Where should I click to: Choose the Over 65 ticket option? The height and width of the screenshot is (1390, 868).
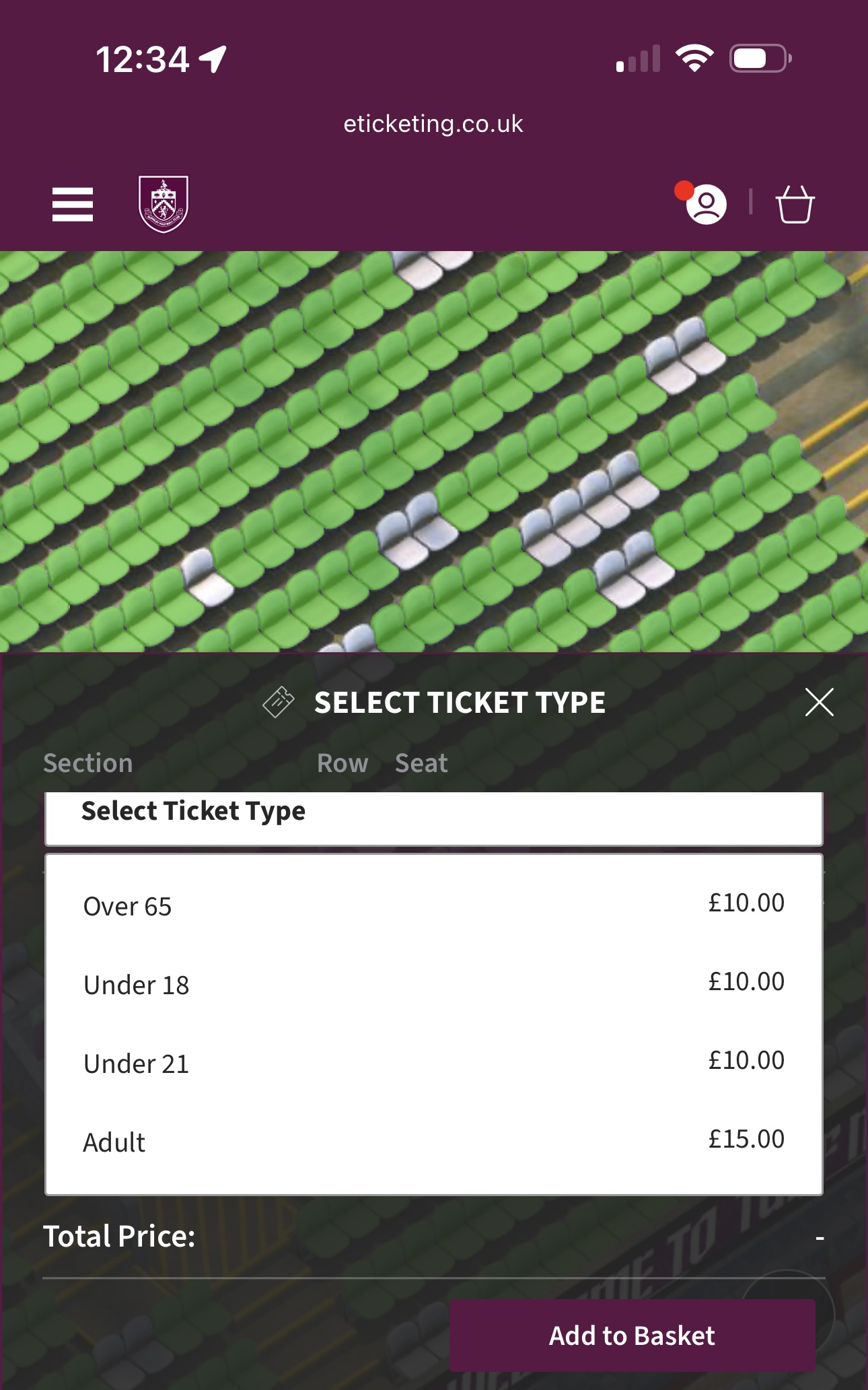[434, 905]
